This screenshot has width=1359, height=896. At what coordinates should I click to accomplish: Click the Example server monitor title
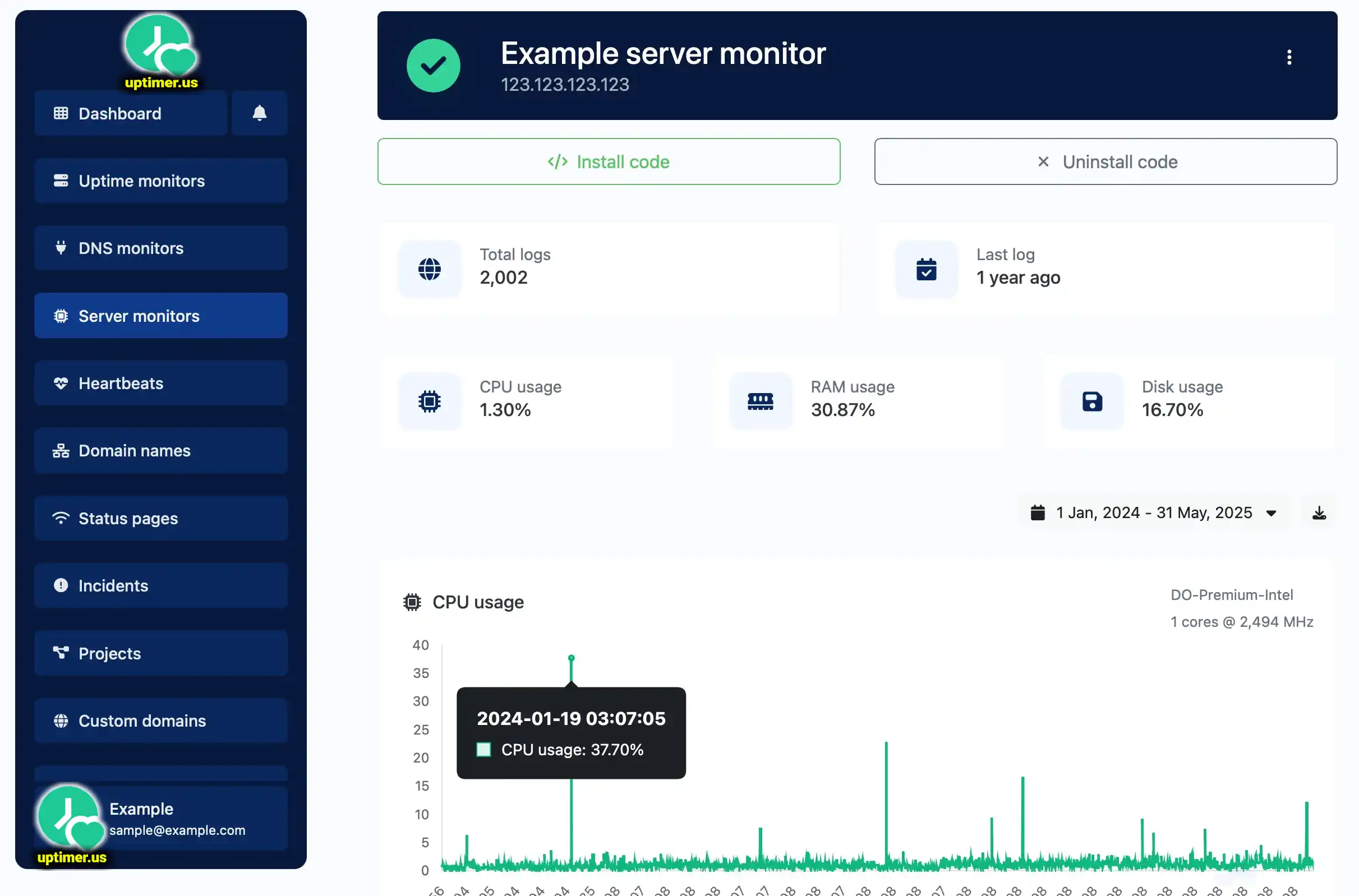(x=663, y=53)
